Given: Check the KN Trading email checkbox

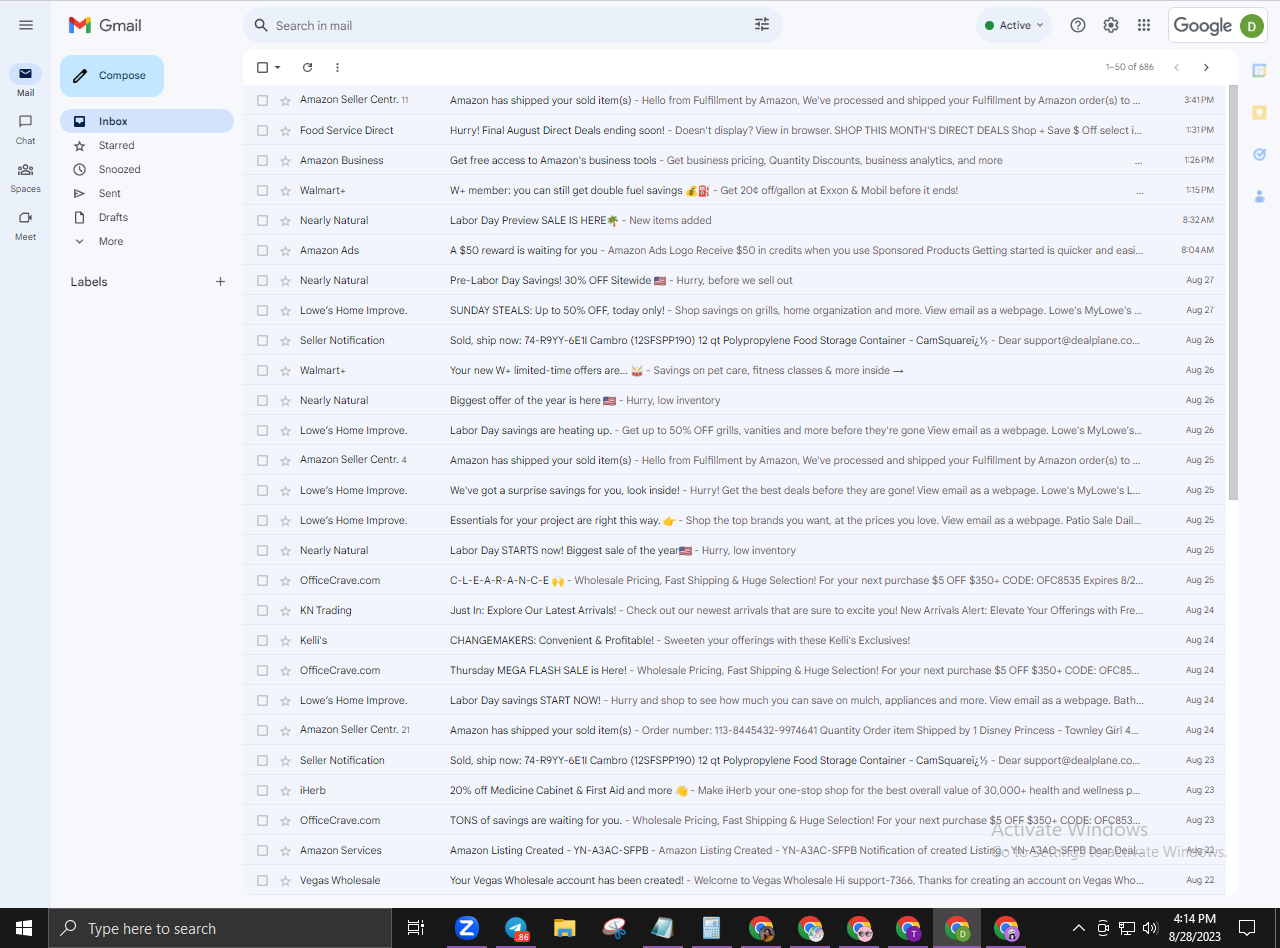Looking at the screenshot, I should [262, 610].
